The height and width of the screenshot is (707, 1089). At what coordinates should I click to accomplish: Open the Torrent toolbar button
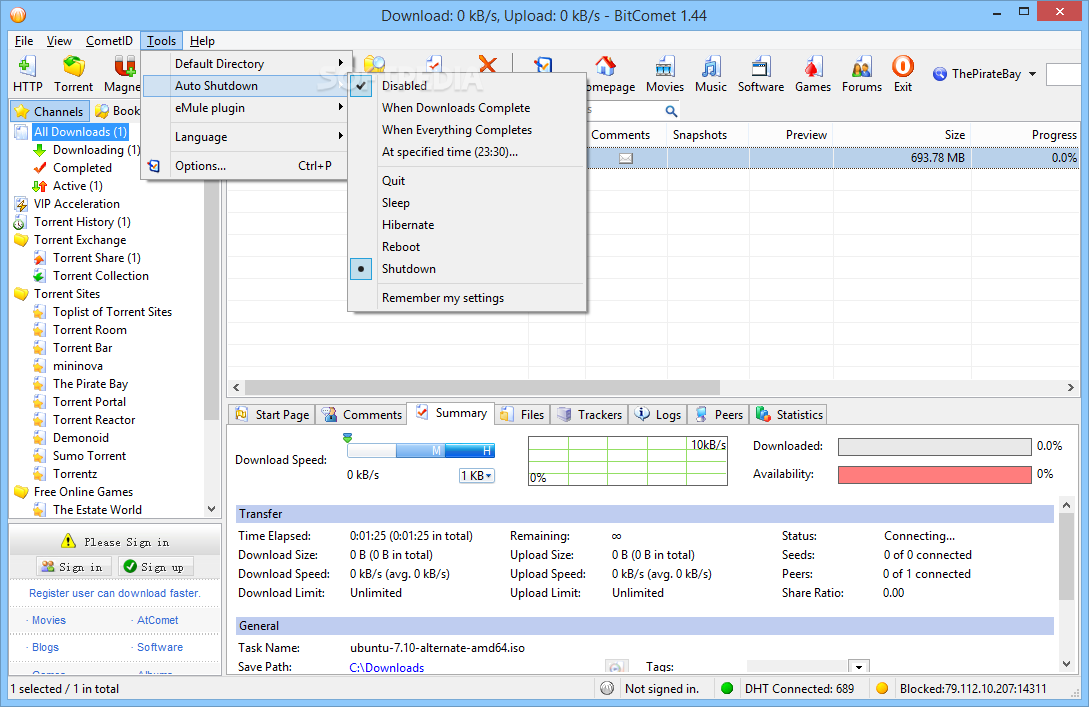tap(74, 74)
